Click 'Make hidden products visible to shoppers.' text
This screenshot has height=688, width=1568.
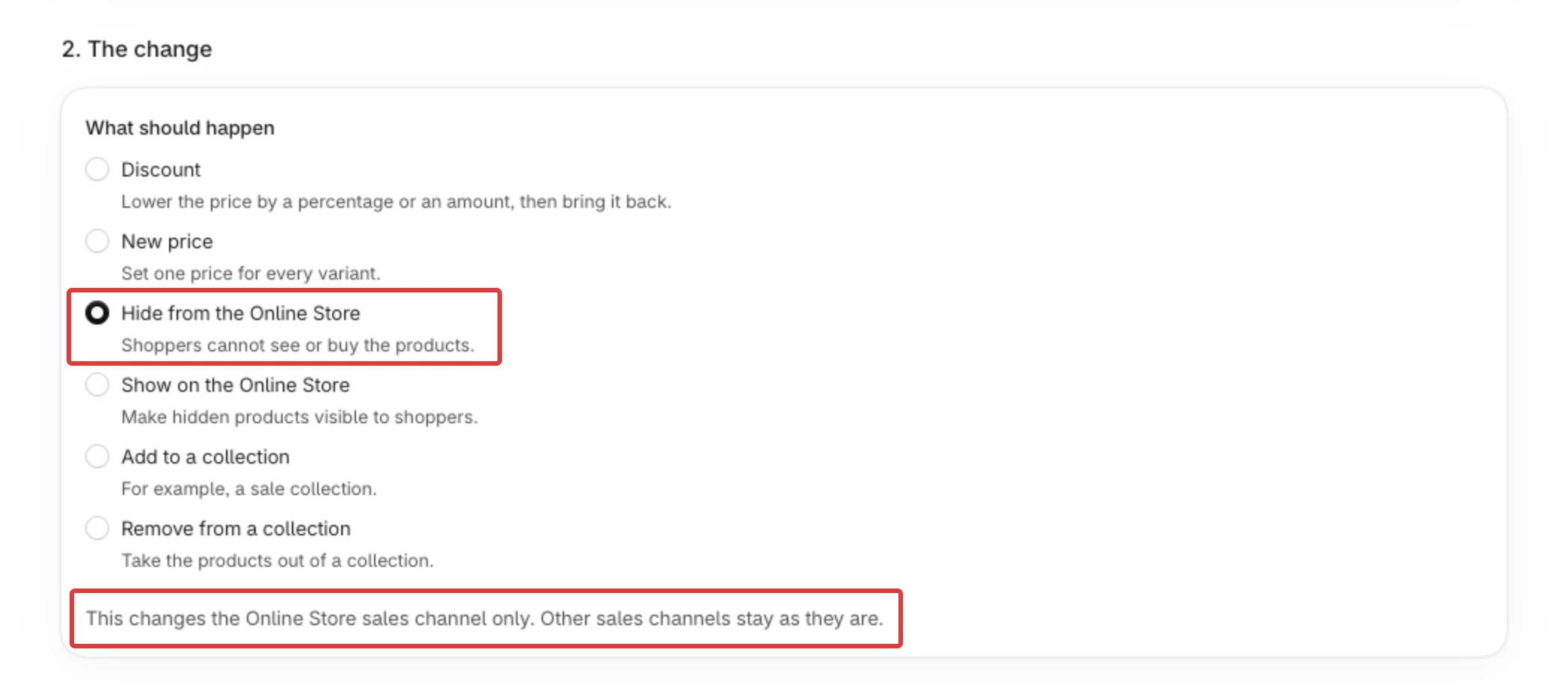pos(299,417)
